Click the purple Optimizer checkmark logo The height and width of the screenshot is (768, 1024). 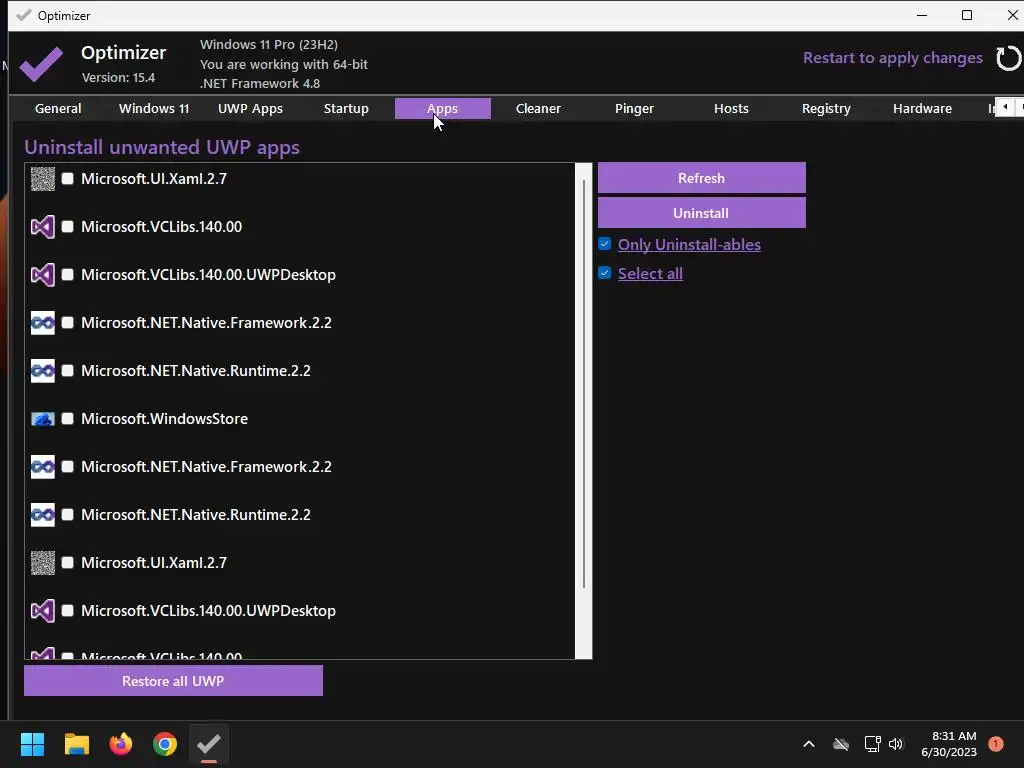[41, 63]
